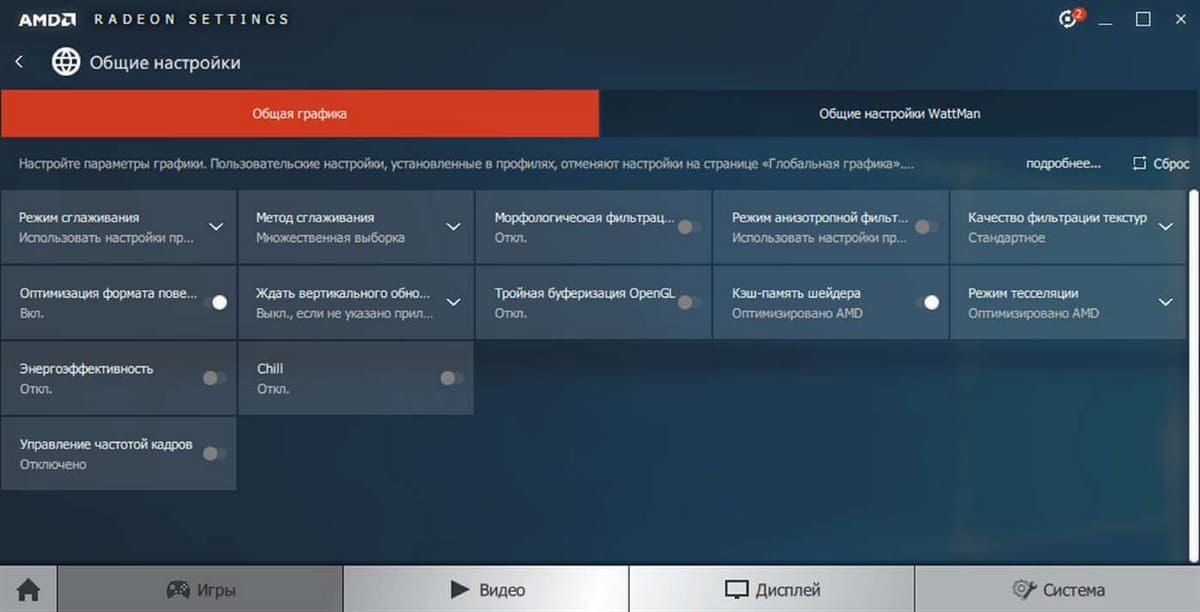
Task: Disable Оптимизация формата поверхности switch
Action: click(215, 302)
